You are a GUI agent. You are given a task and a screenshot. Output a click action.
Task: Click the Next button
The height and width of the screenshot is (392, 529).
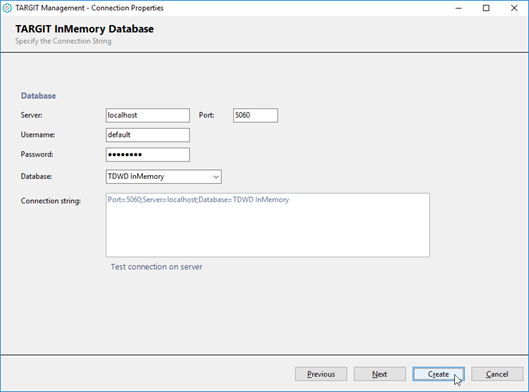click(x=380, y=374)
